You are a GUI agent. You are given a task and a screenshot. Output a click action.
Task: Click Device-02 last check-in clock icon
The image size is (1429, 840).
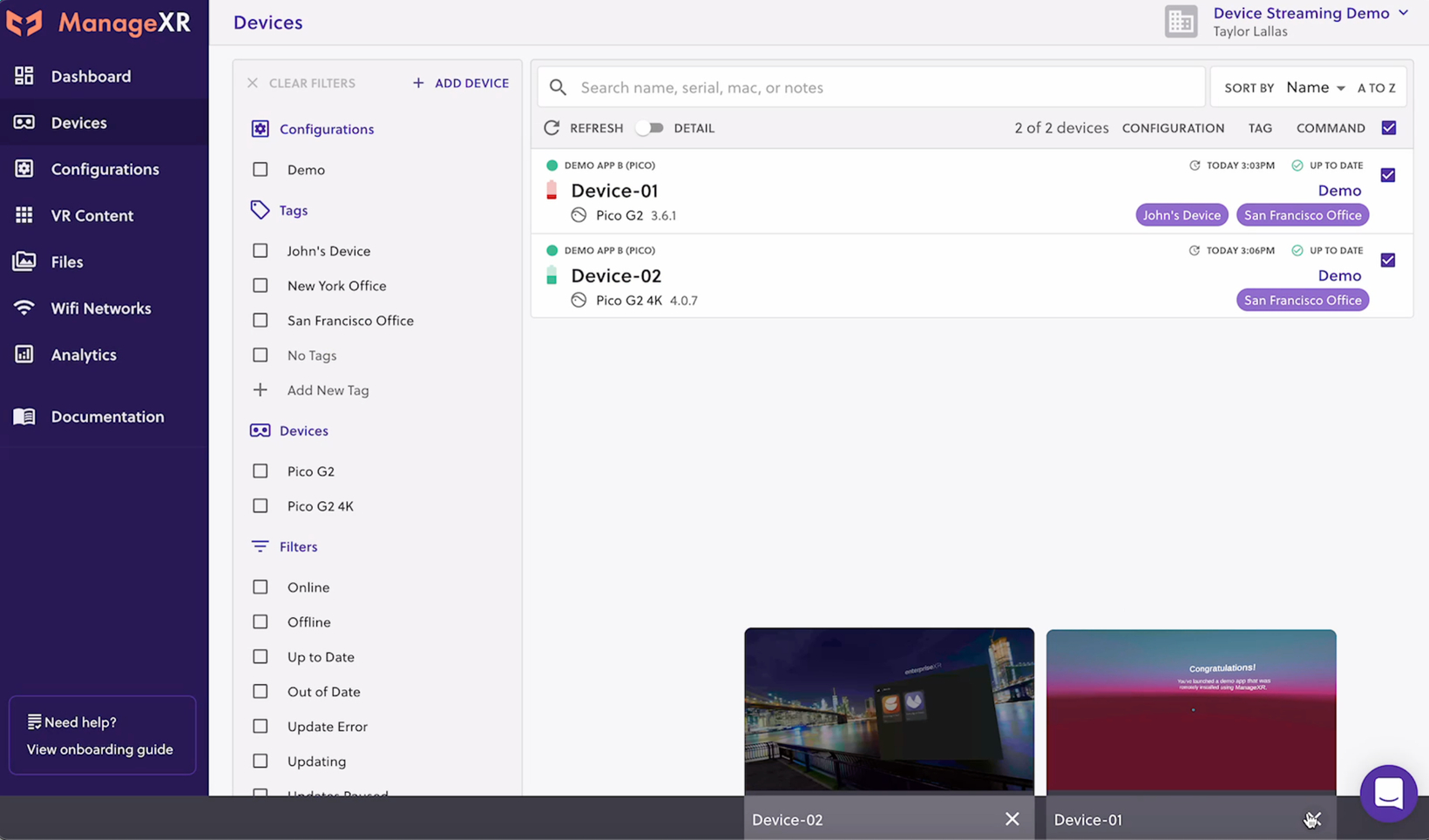click(x=1195, y=250)
